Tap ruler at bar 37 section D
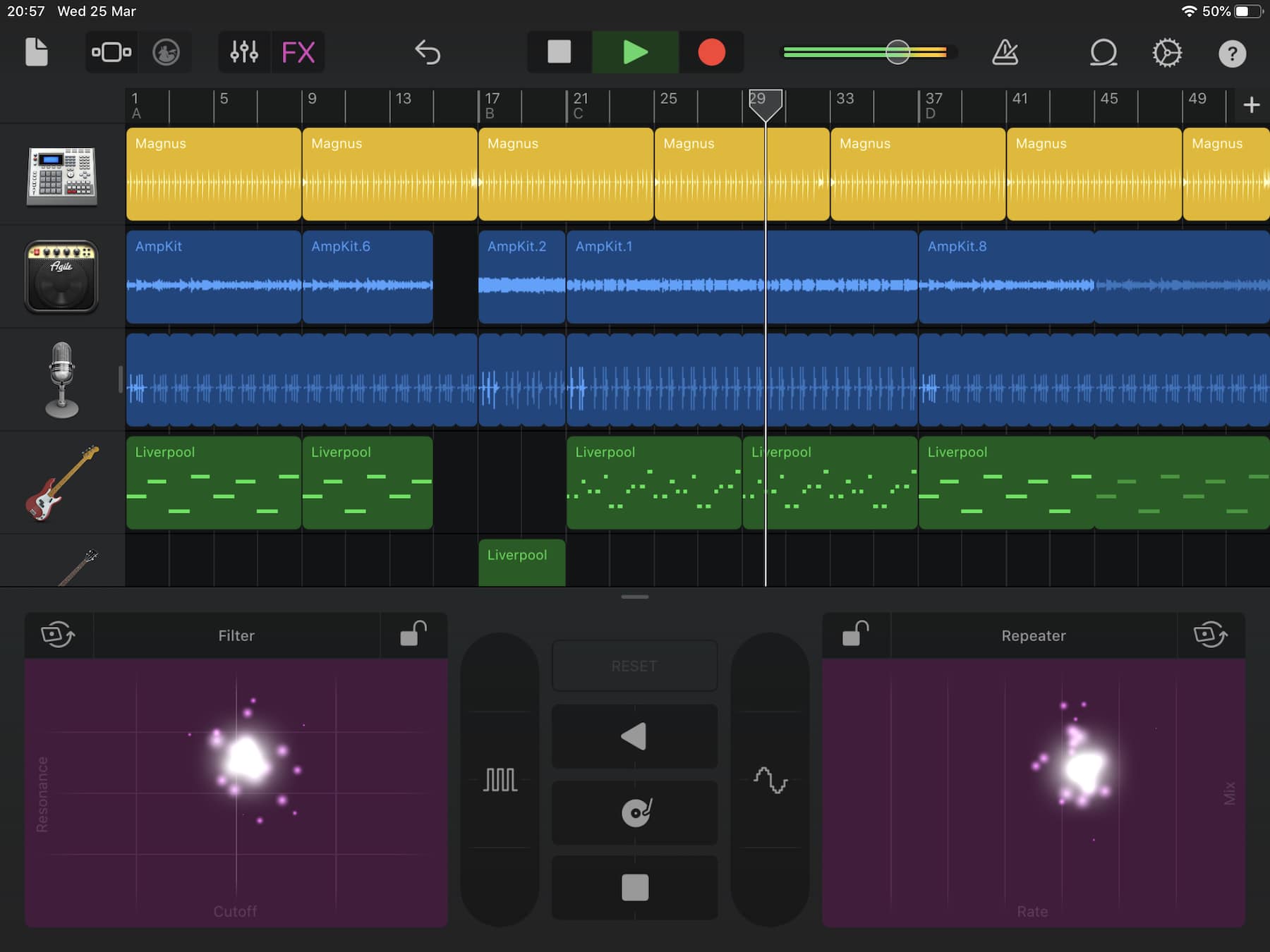Viewport: 1270px width, 952px height. tap(933, 105)
